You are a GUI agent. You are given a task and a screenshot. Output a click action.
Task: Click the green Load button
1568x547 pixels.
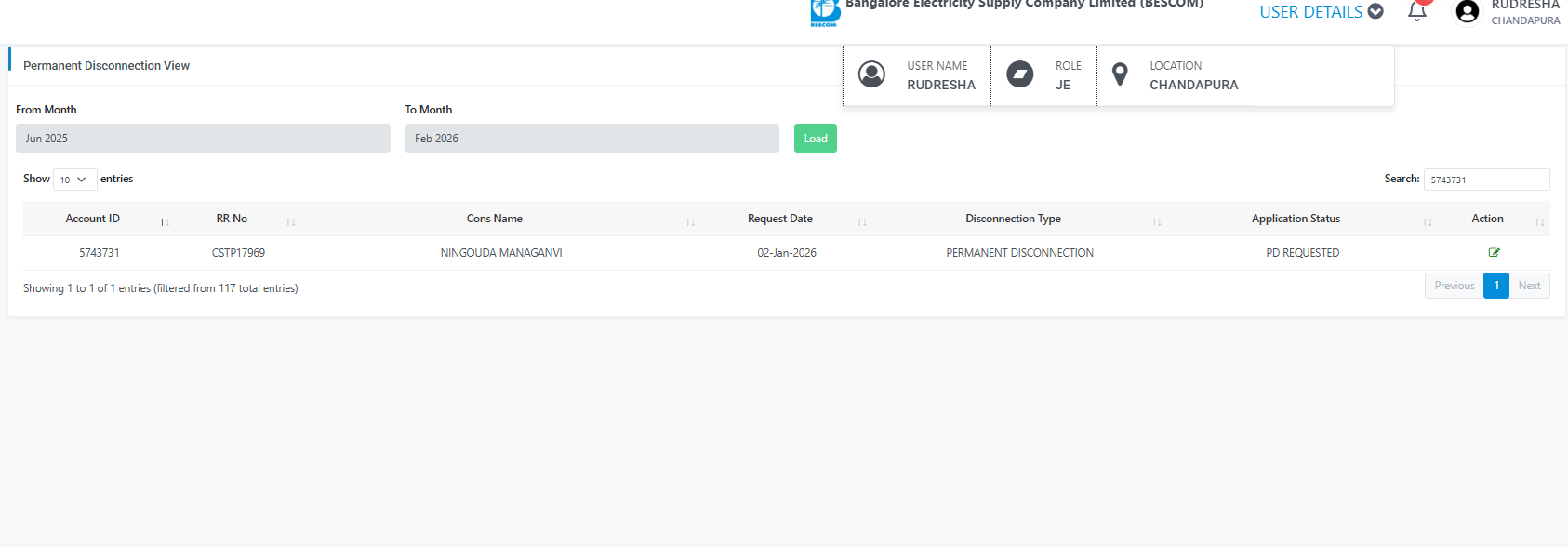click(x=816, y=139)
